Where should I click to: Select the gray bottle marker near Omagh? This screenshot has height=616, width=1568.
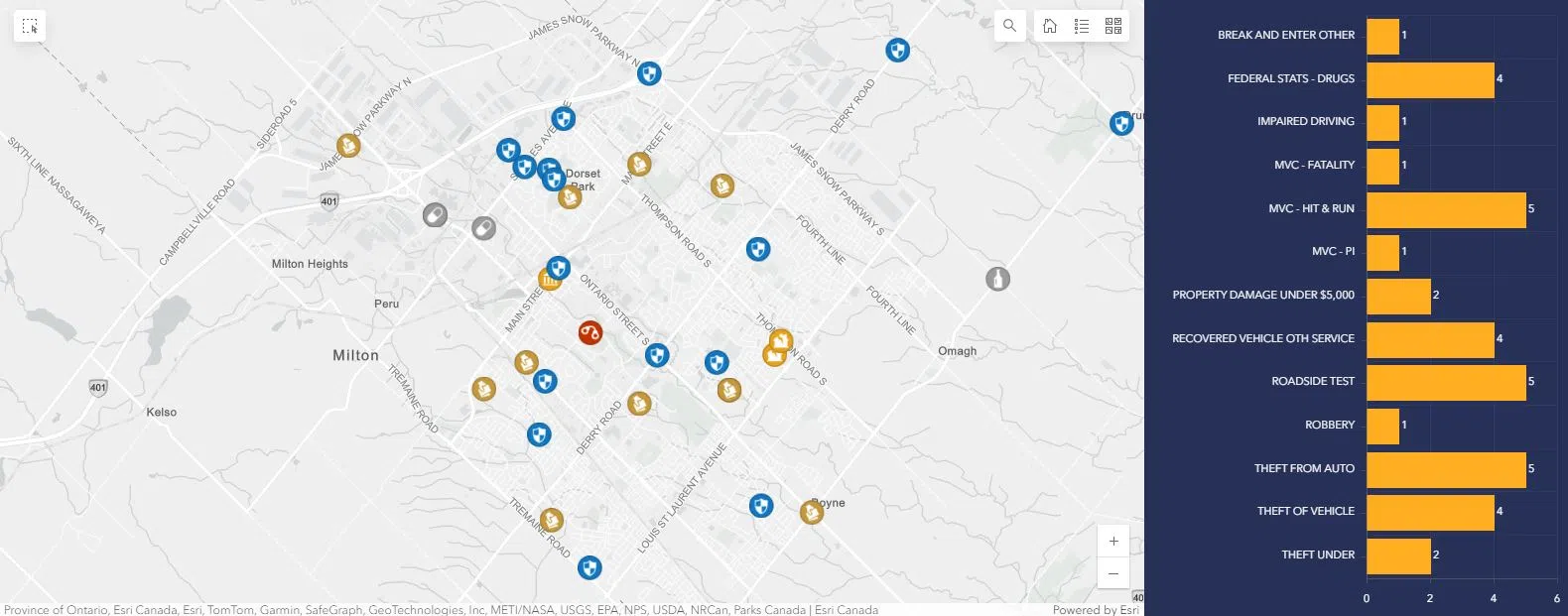(998, 279)
